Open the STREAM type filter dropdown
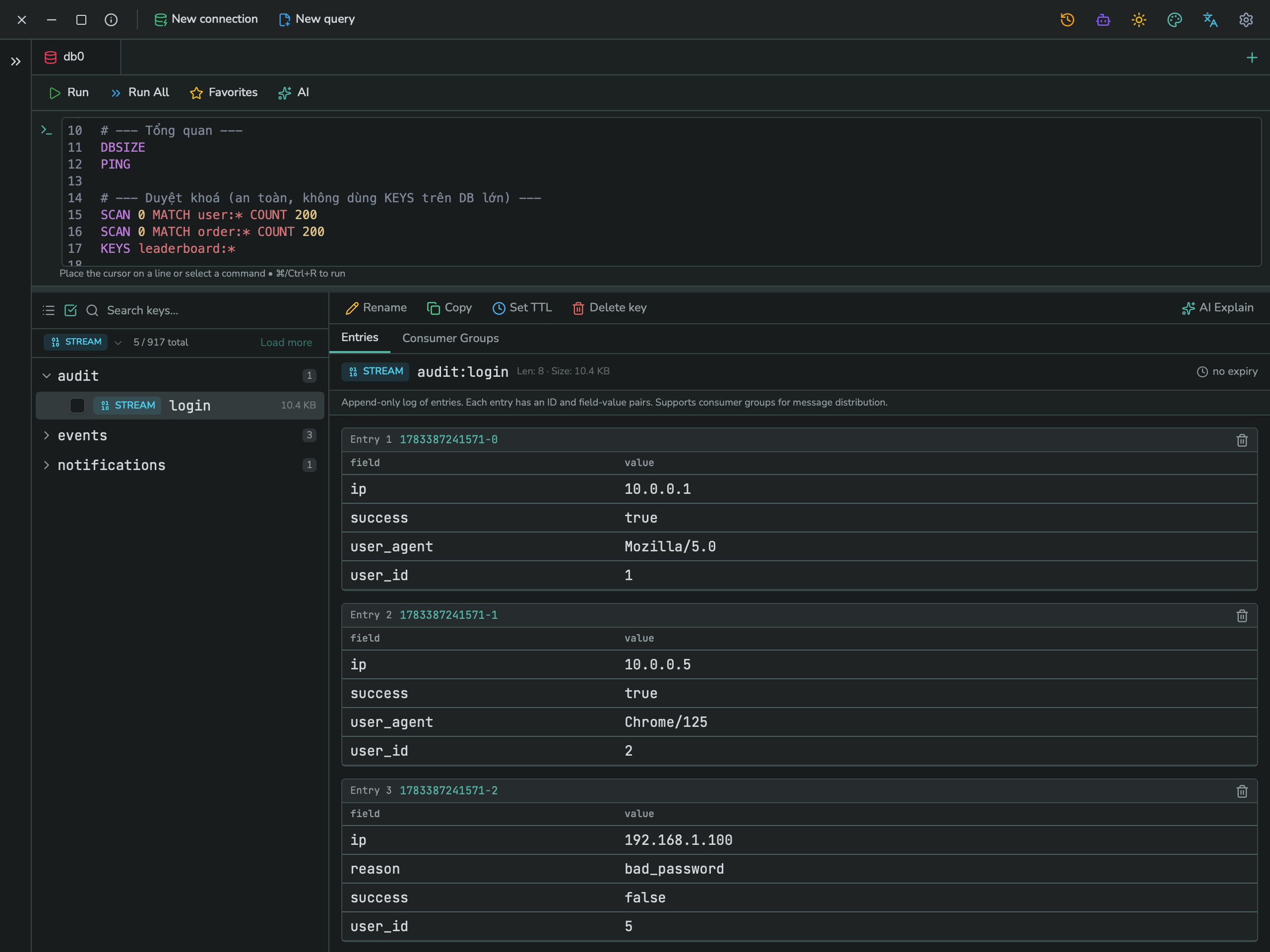 point(83,342)
